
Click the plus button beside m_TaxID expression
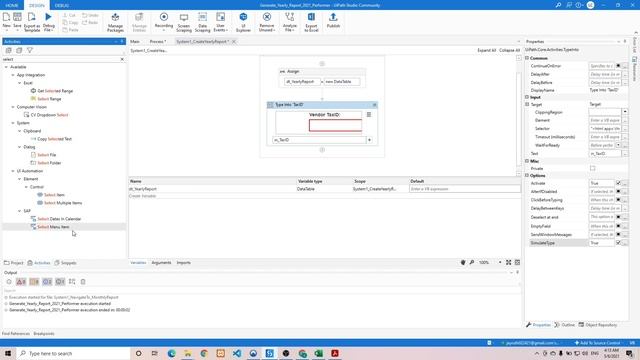pyautogui.click(x=370, y=140)
